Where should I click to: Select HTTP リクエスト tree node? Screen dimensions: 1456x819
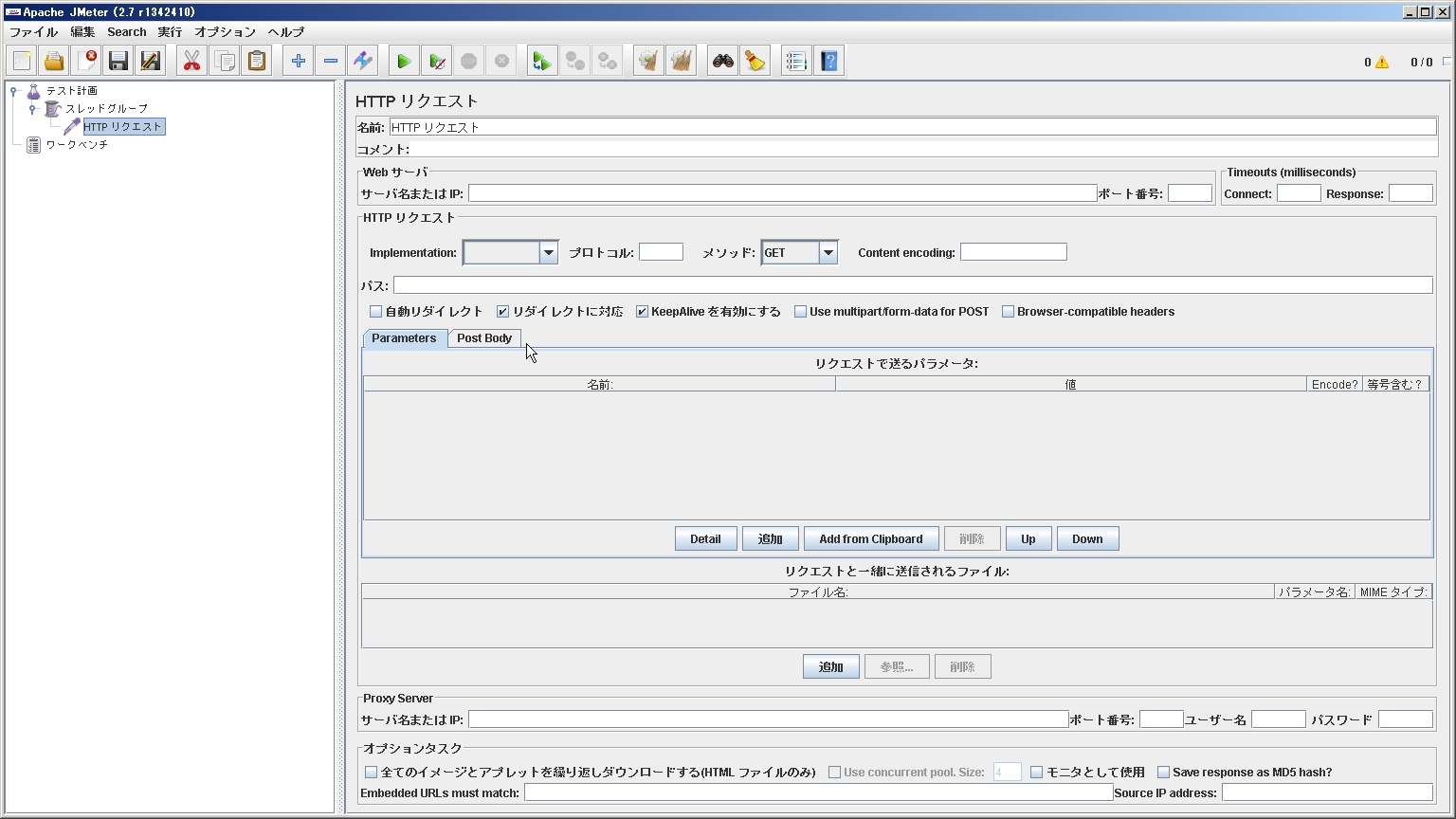(123, 127)
